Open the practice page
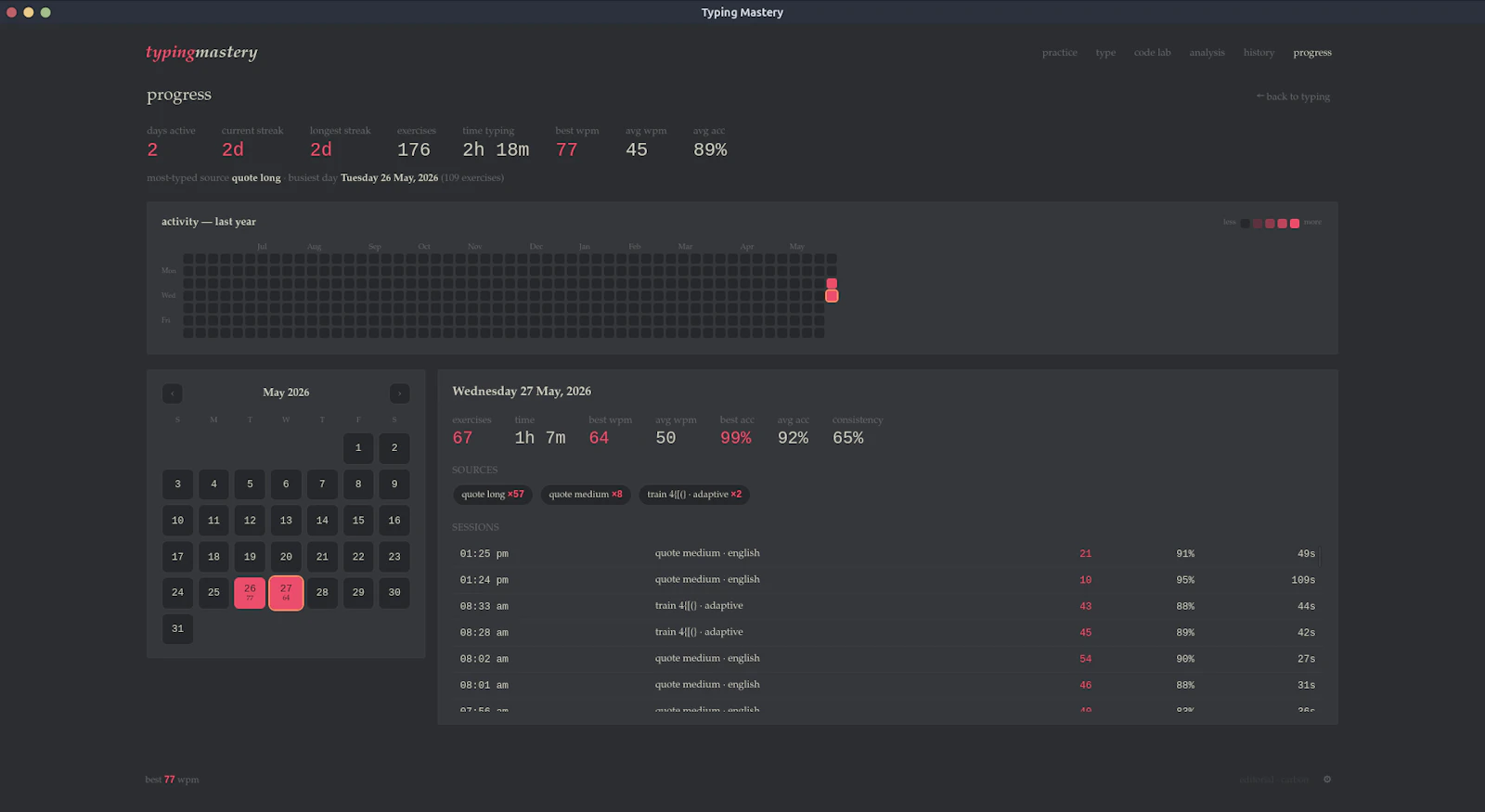This screenshot has width=1485, height=812. [1060, 53]
